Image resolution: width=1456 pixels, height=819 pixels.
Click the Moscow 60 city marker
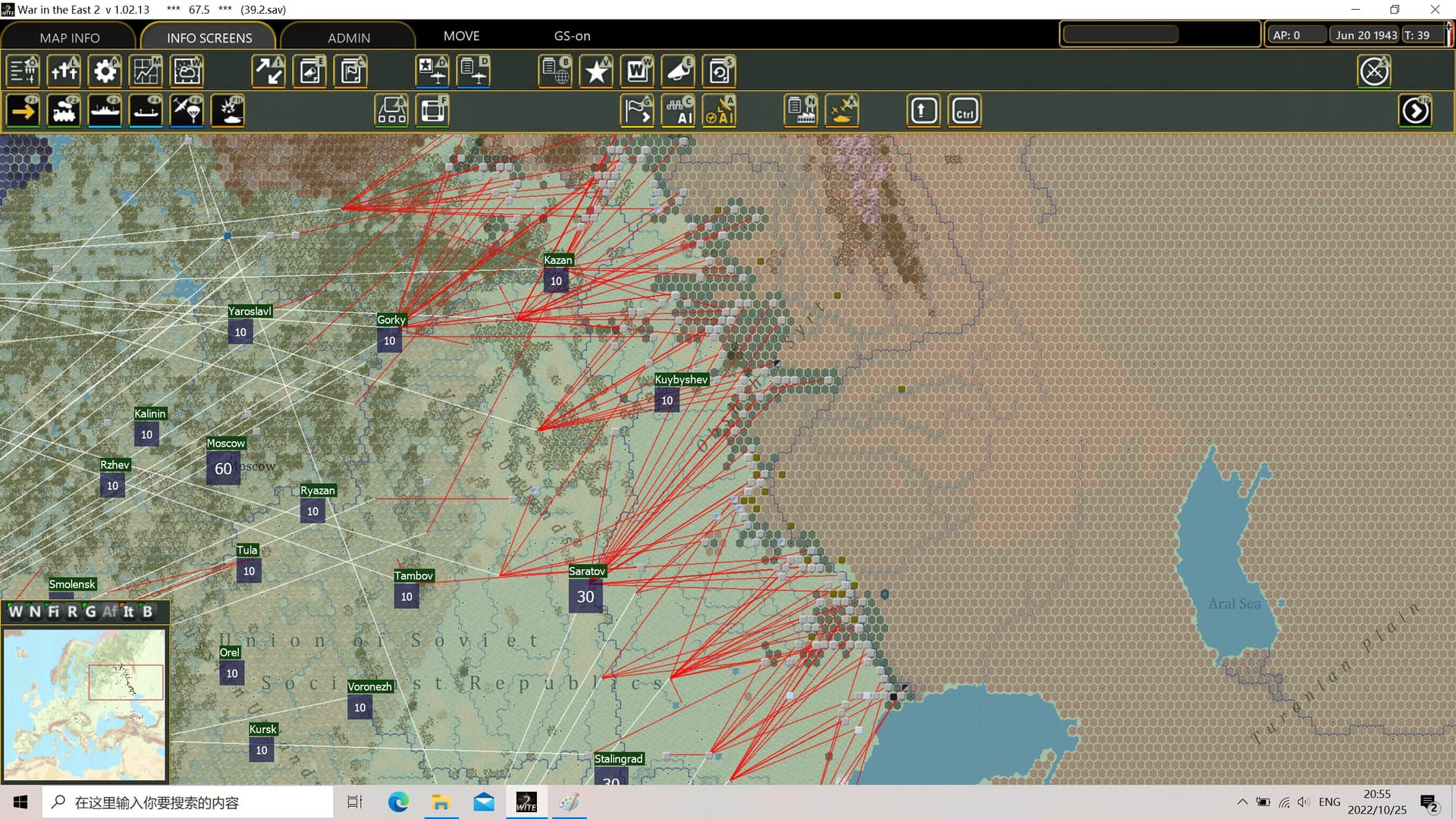[223, 469]
